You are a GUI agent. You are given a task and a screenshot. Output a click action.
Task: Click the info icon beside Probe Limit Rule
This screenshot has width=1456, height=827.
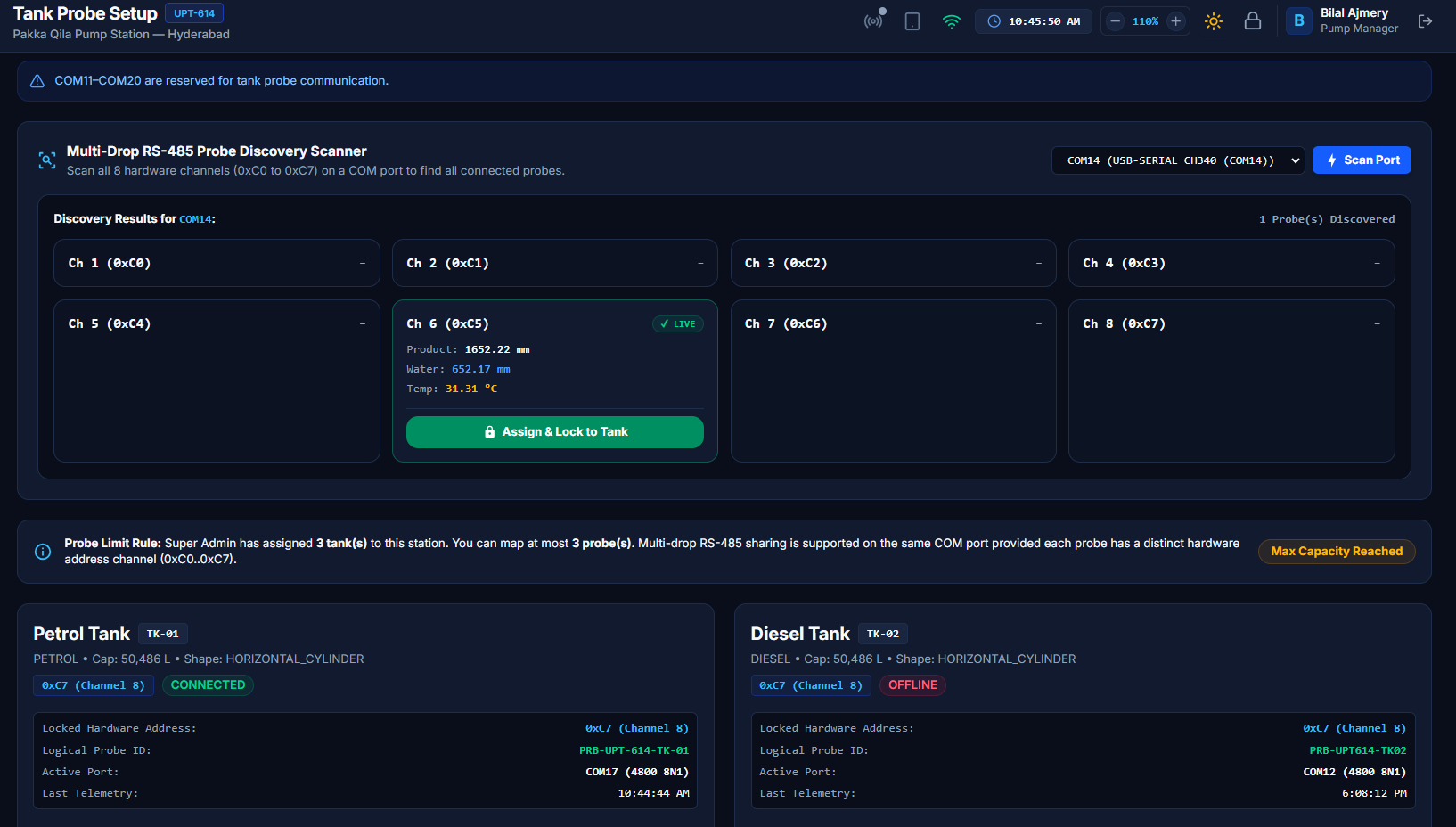coord(43,552)
